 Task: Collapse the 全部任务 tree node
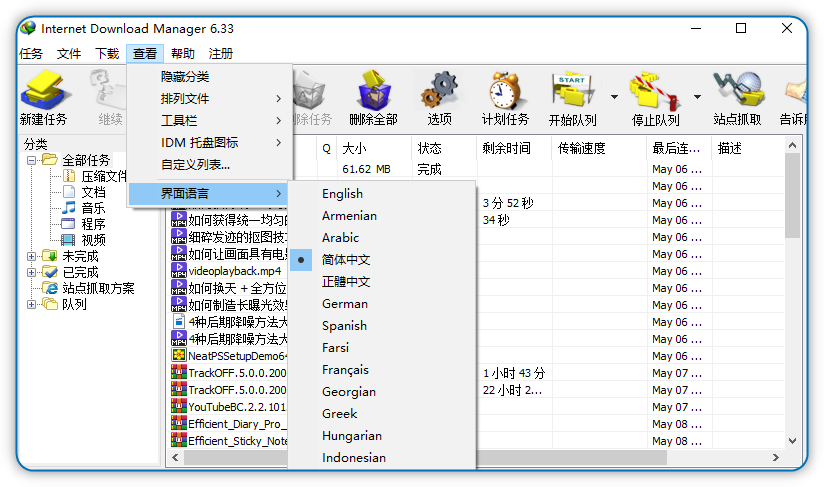pyautogui.click(x=32, y=160)
